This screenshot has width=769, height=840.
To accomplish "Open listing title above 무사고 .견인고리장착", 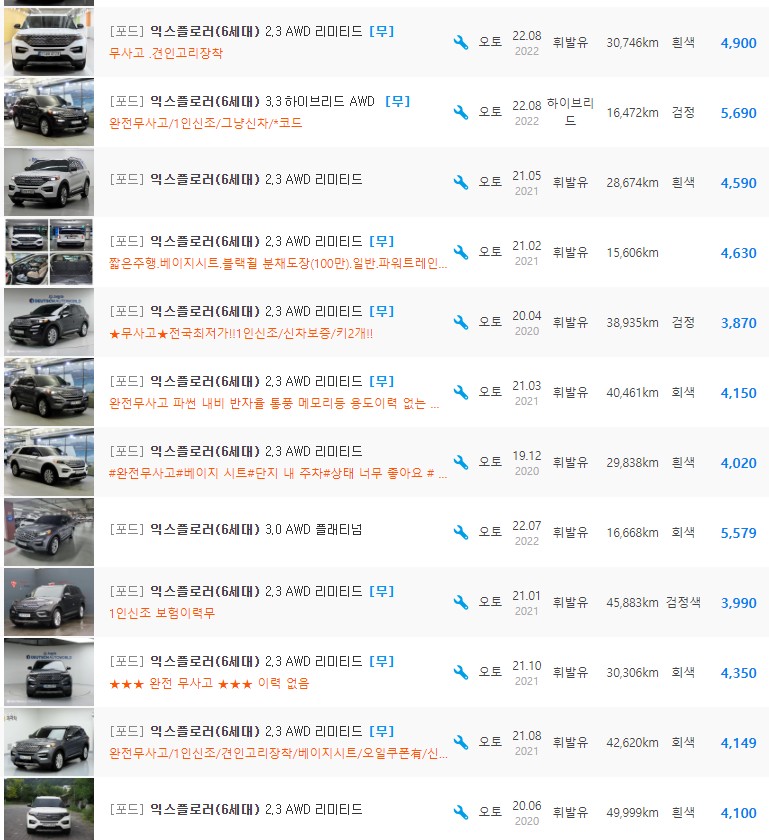I will tap(236, 31).
